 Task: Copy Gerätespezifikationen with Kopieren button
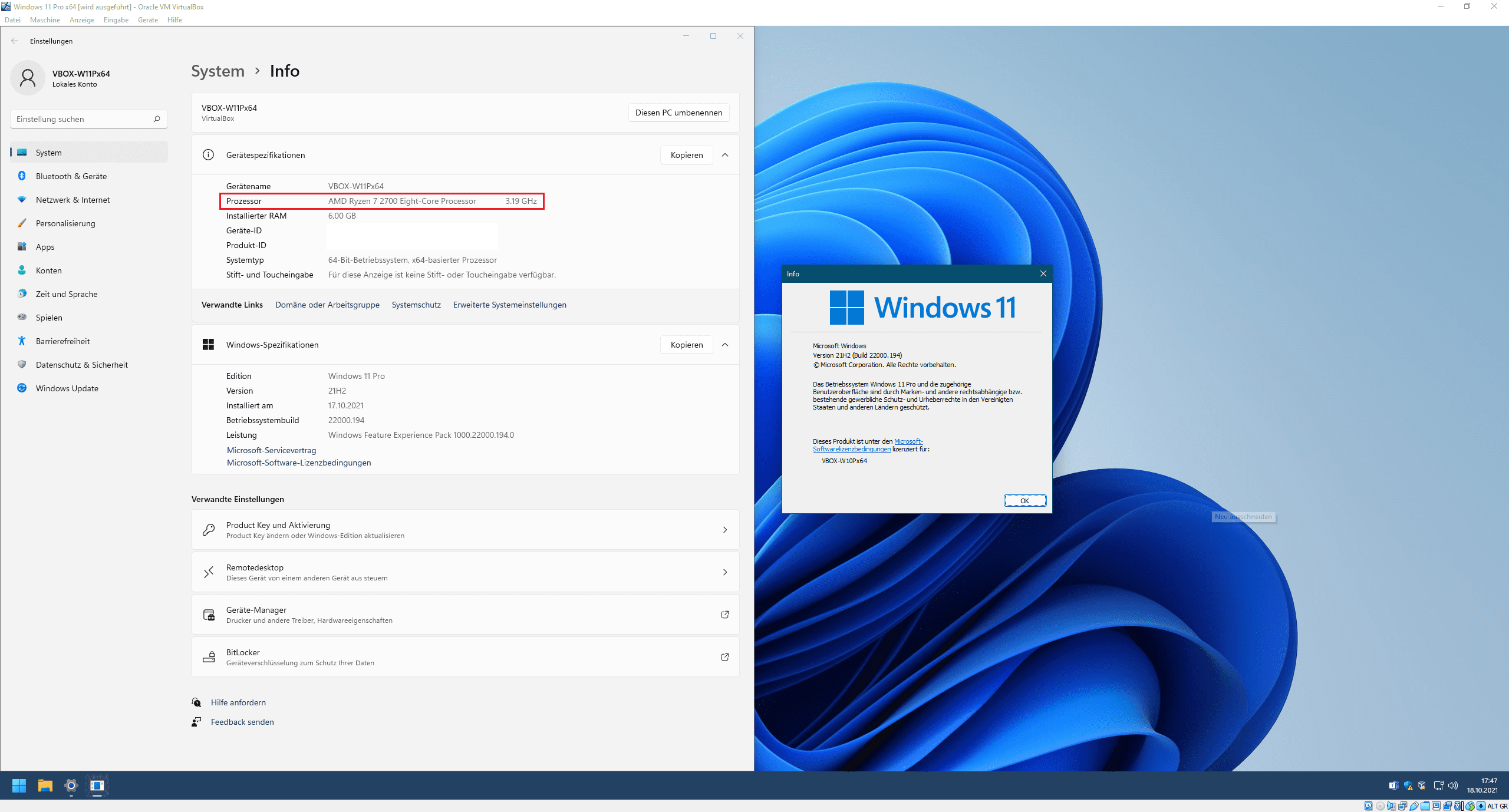point(687,155)
